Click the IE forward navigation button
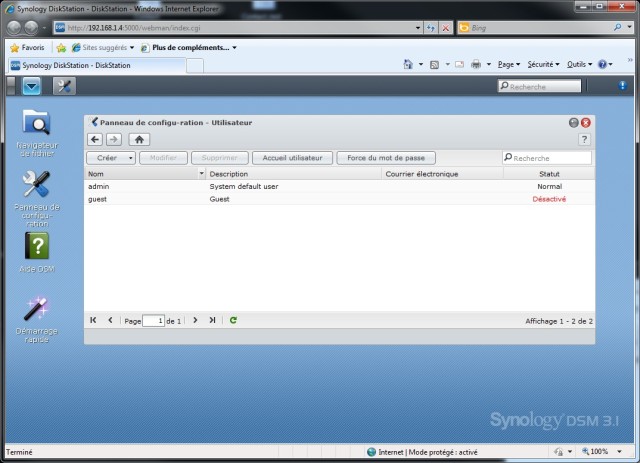 point(31,28)
